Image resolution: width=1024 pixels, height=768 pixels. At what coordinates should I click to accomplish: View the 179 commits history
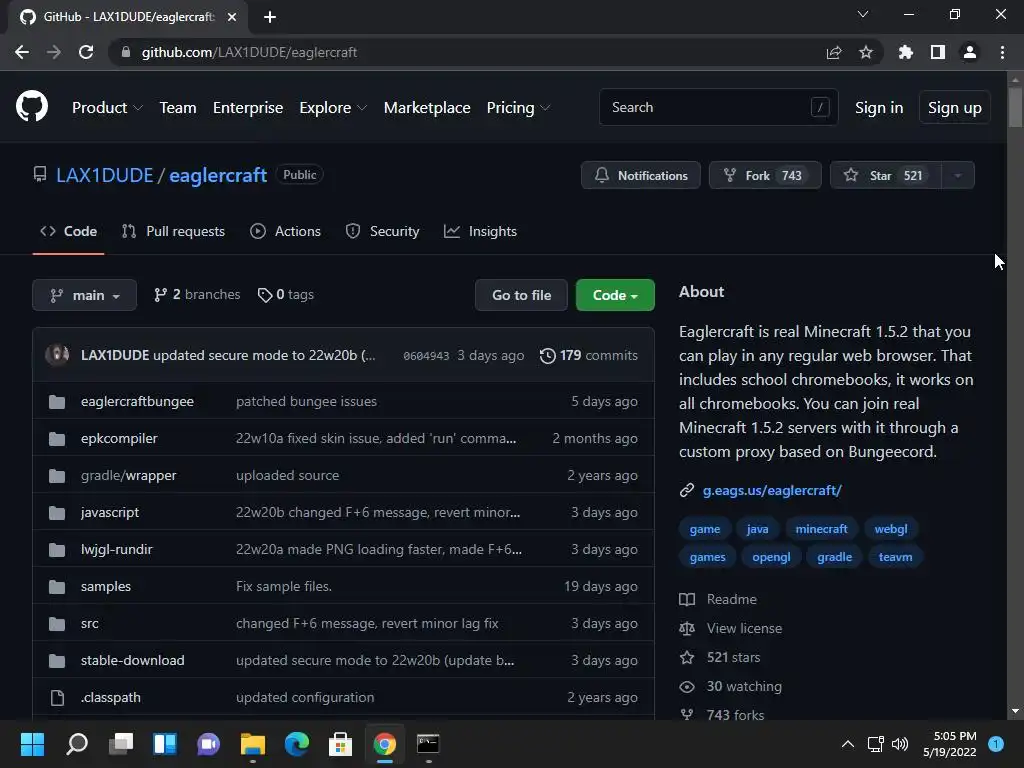click(x=588, y=355)
